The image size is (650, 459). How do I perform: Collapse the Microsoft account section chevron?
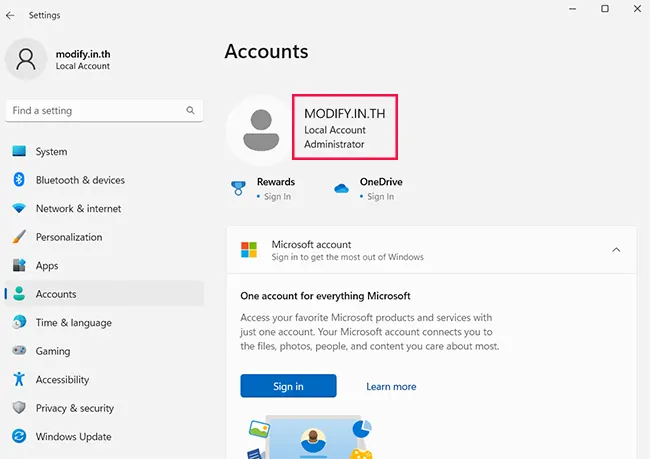(x=616, y=250)
